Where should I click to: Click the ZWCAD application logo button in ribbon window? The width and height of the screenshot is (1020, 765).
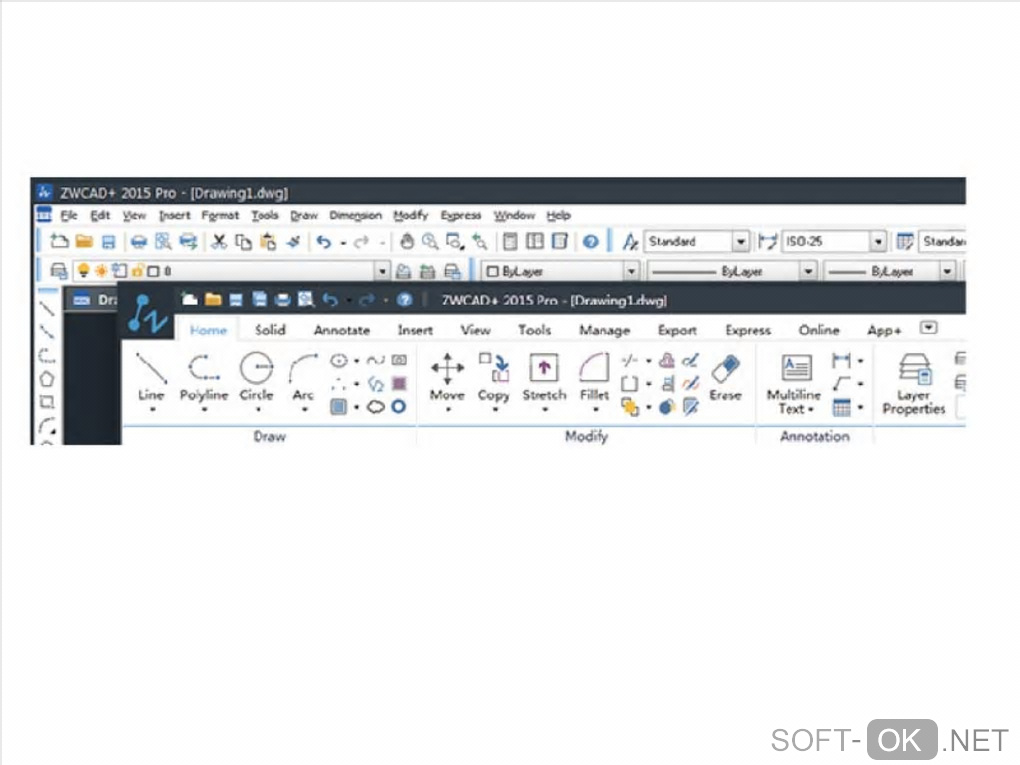pos(148,313)
